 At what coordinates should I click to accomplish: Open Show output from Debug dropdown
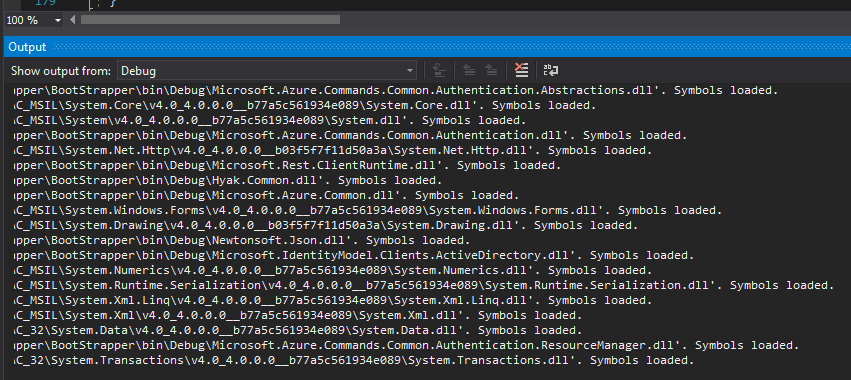[266, 71]
